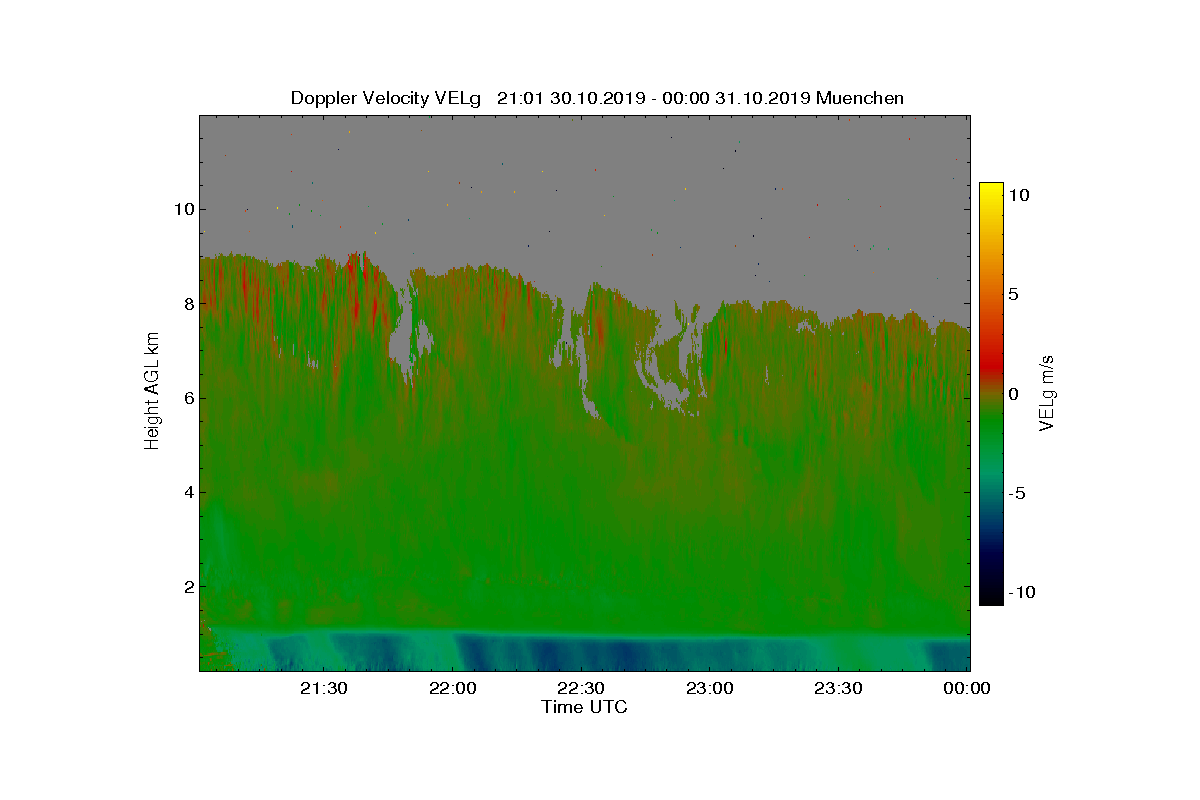Click the plot title 'Doppler Velocity VELg'

[386, 98]
